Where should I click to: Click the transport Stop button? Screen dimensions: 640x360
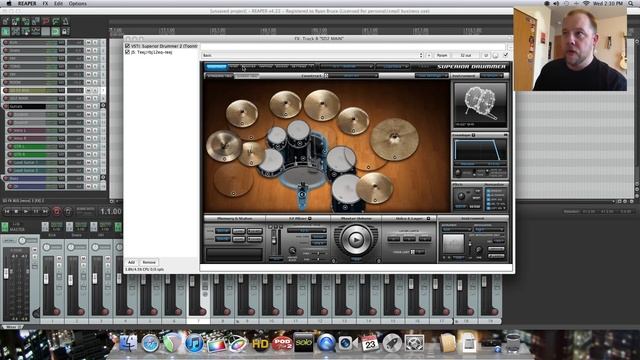pos(16,211)
